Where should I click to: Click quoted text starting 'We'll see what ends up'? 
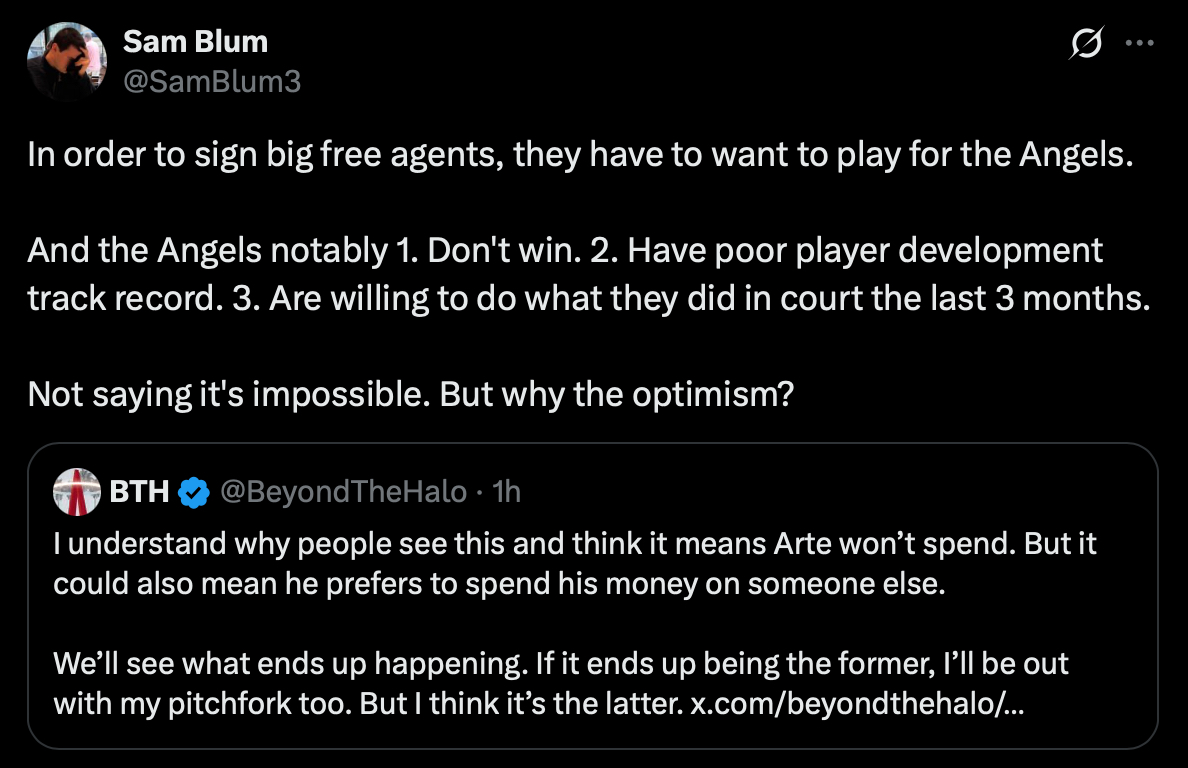560,684
